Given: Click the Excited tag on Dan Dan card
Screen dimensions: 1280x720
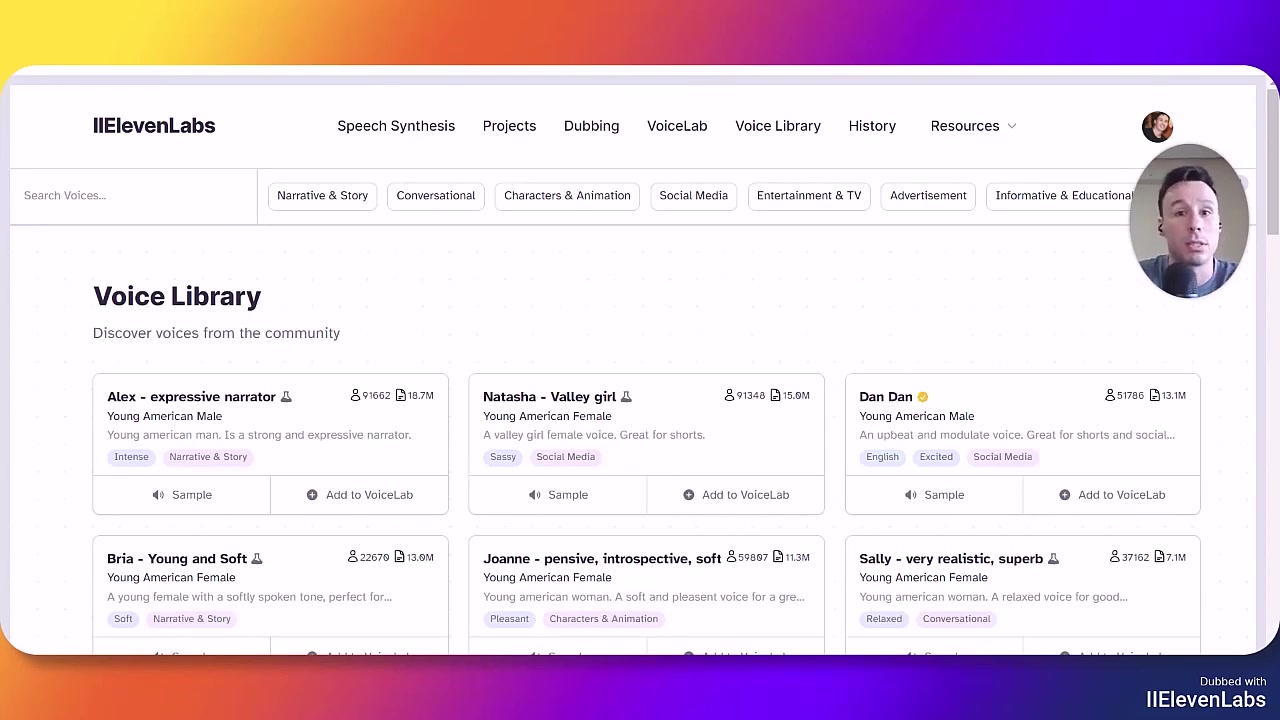Looking at the screenshot, I should (936, 457).
